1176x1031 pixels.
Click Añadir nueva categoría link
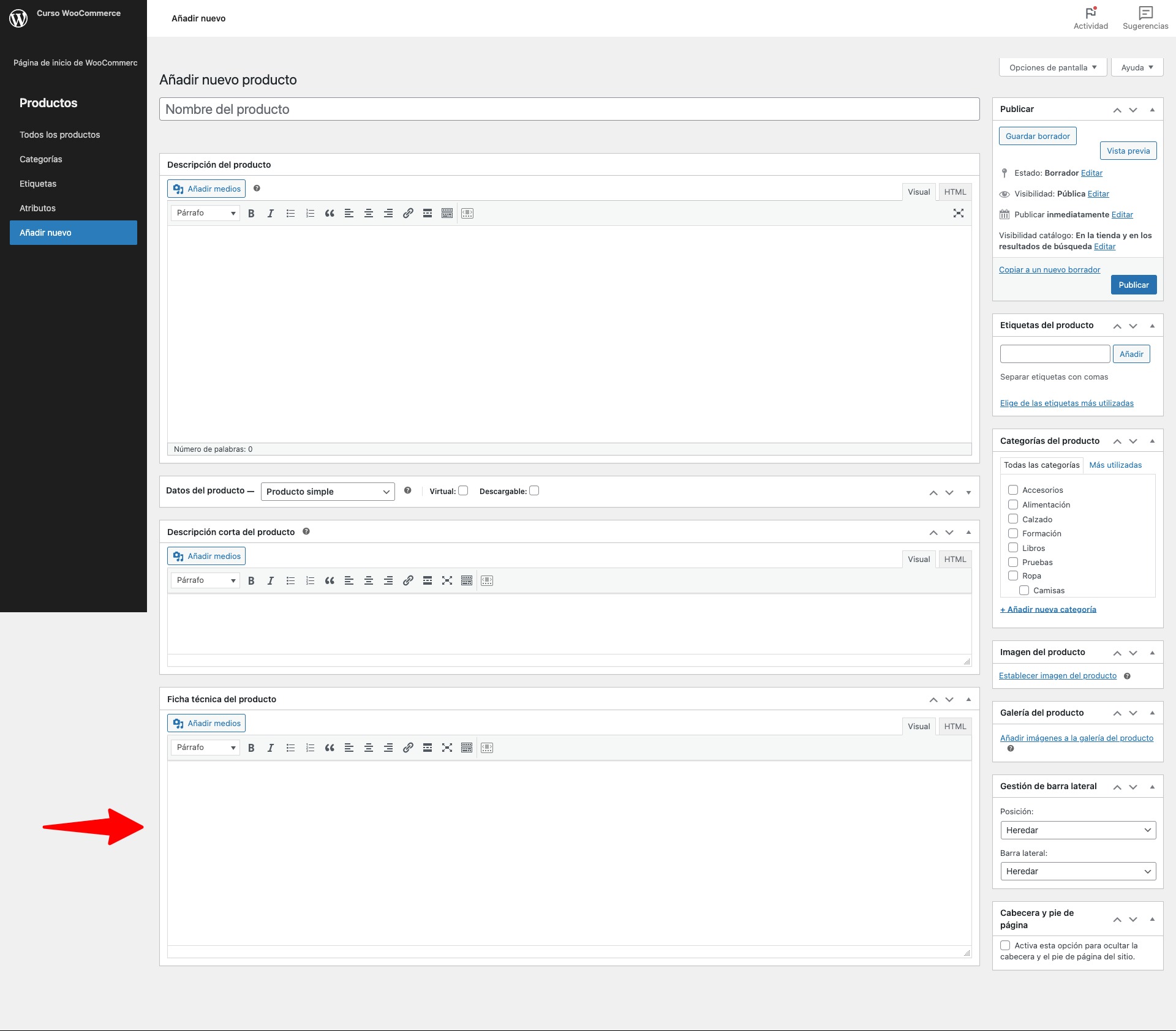click(1048, 609)
